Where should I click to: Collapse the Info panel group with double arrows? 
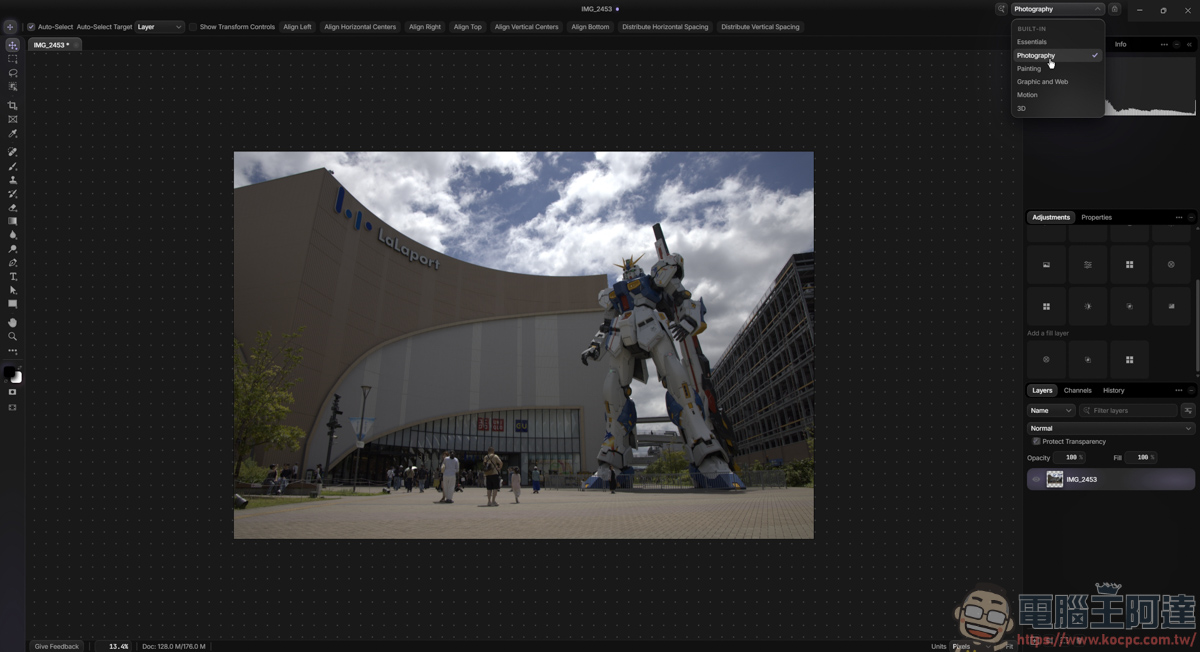click(x=1189, y=44)
